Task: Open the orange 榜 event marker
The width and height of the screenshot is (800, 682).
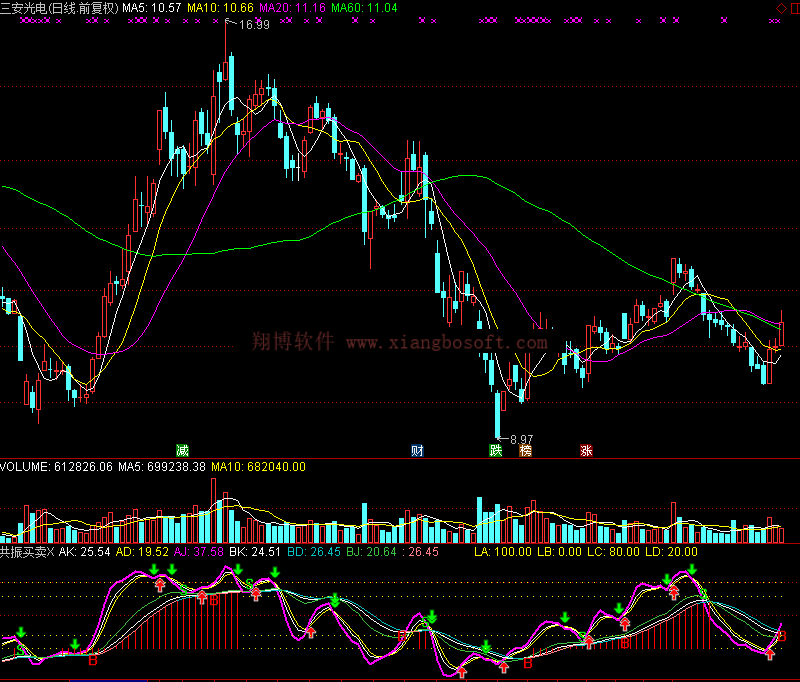Action: pyautogui.click(x=526, y=450)
